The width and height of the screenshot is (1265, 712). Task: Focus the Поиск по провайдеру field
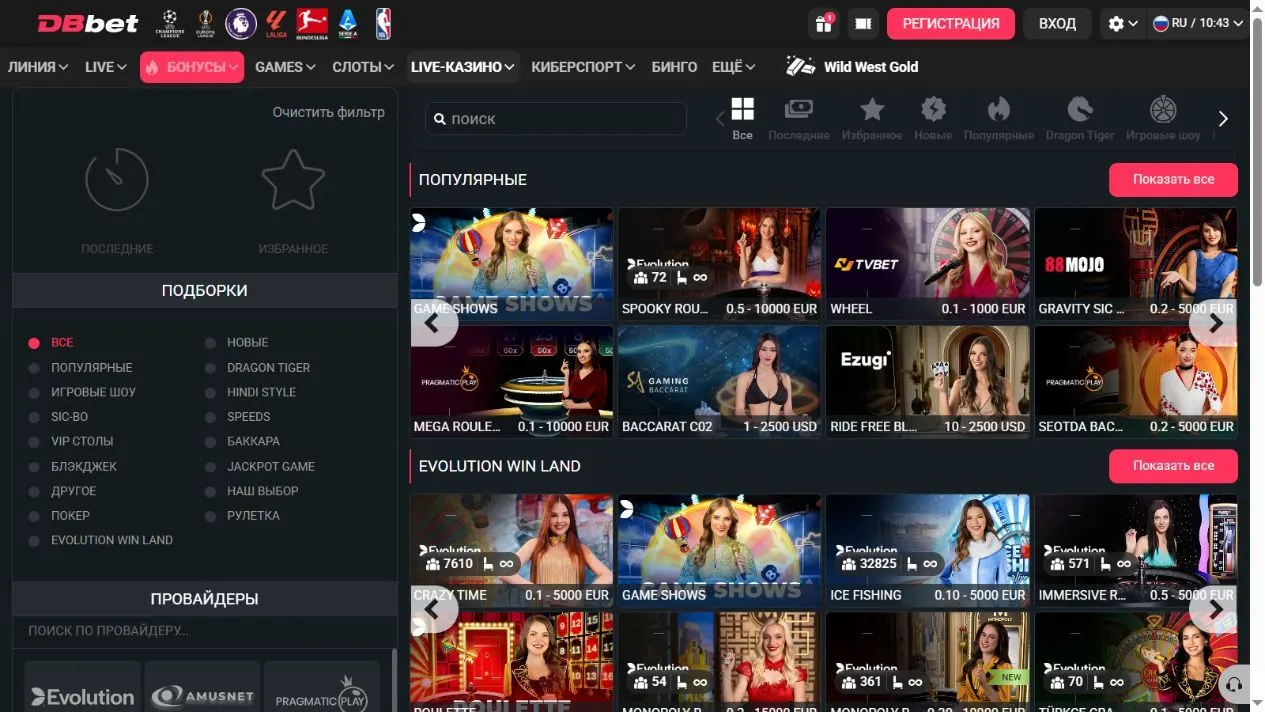pos(204,631)
